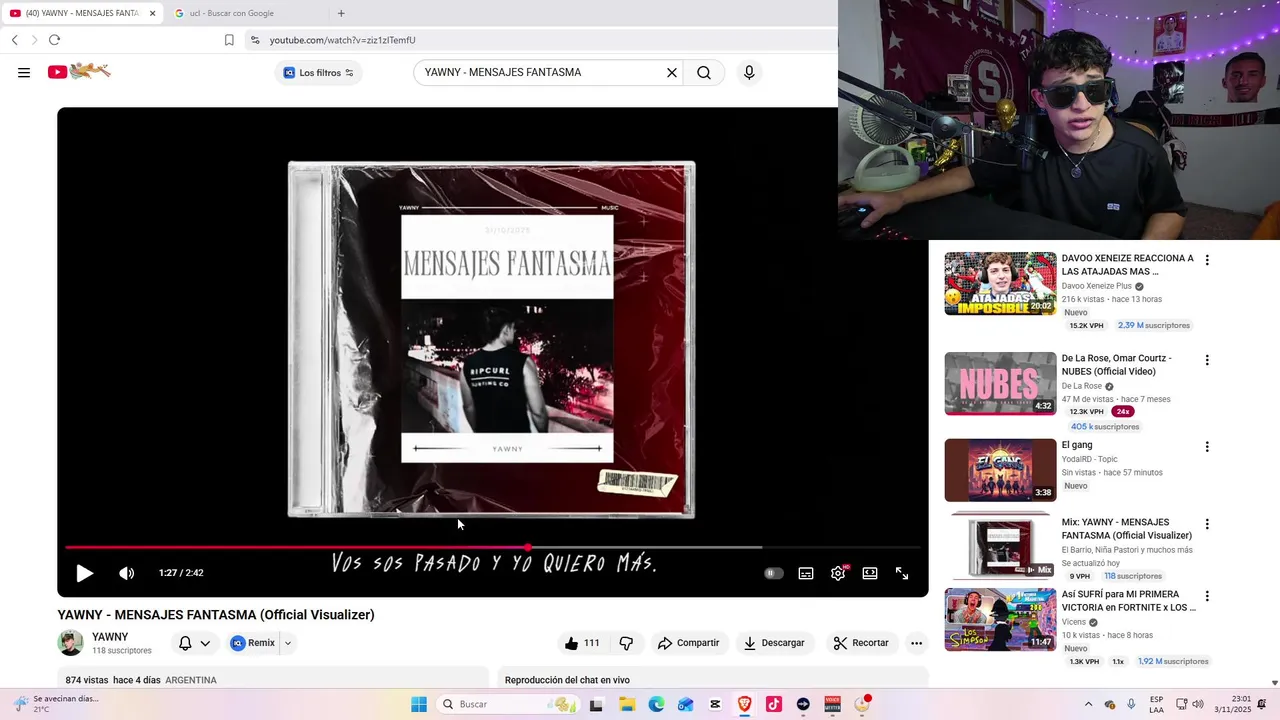This screenshot has height=720, width=1280.
Task: Open Brave browser from the taskbar
Action: [x=744, y=704]
